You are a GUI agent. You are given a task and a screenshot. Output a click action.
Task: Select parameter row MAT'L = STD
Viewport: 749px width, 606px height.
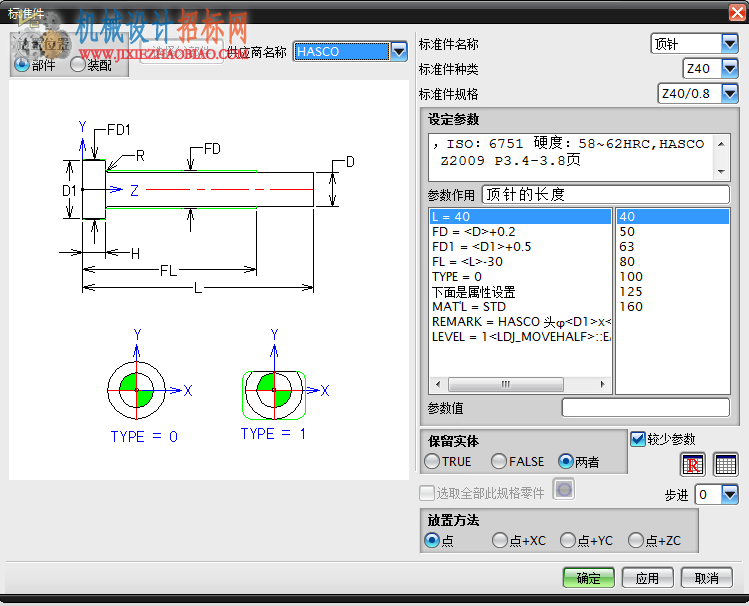pyautogui.click(x=520, y=307)
